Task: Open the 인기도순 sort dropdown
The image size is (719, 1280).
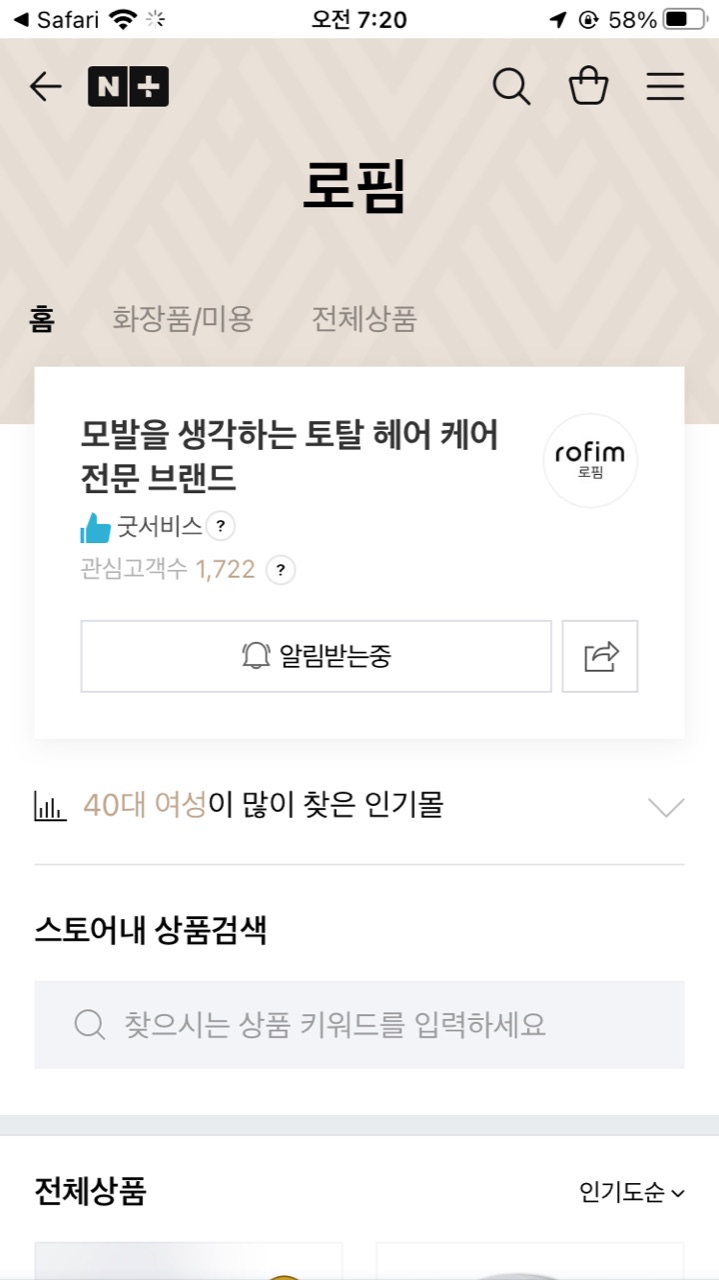Action: (x=632, y=1192)
